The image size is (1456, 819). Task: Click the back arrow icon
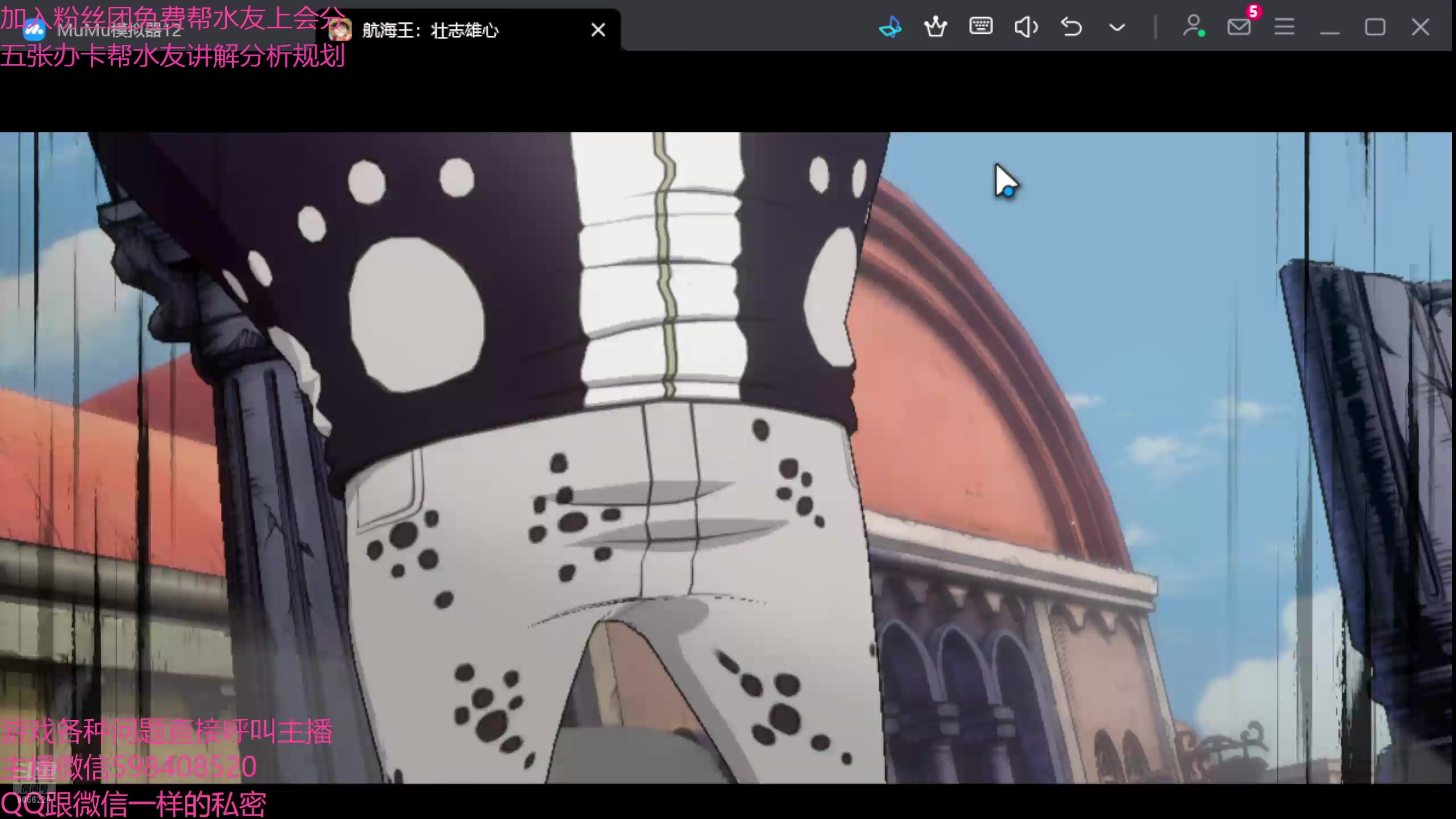1072,27
